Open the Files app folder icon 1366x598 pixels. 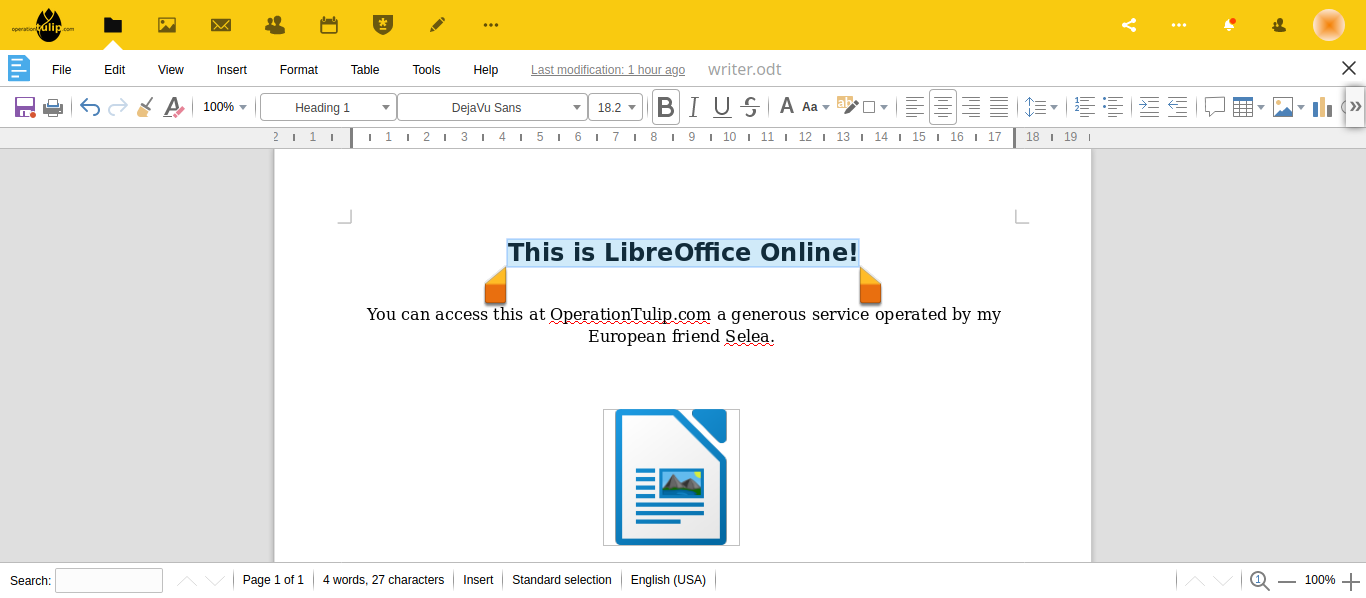click(x=113, y=25)
